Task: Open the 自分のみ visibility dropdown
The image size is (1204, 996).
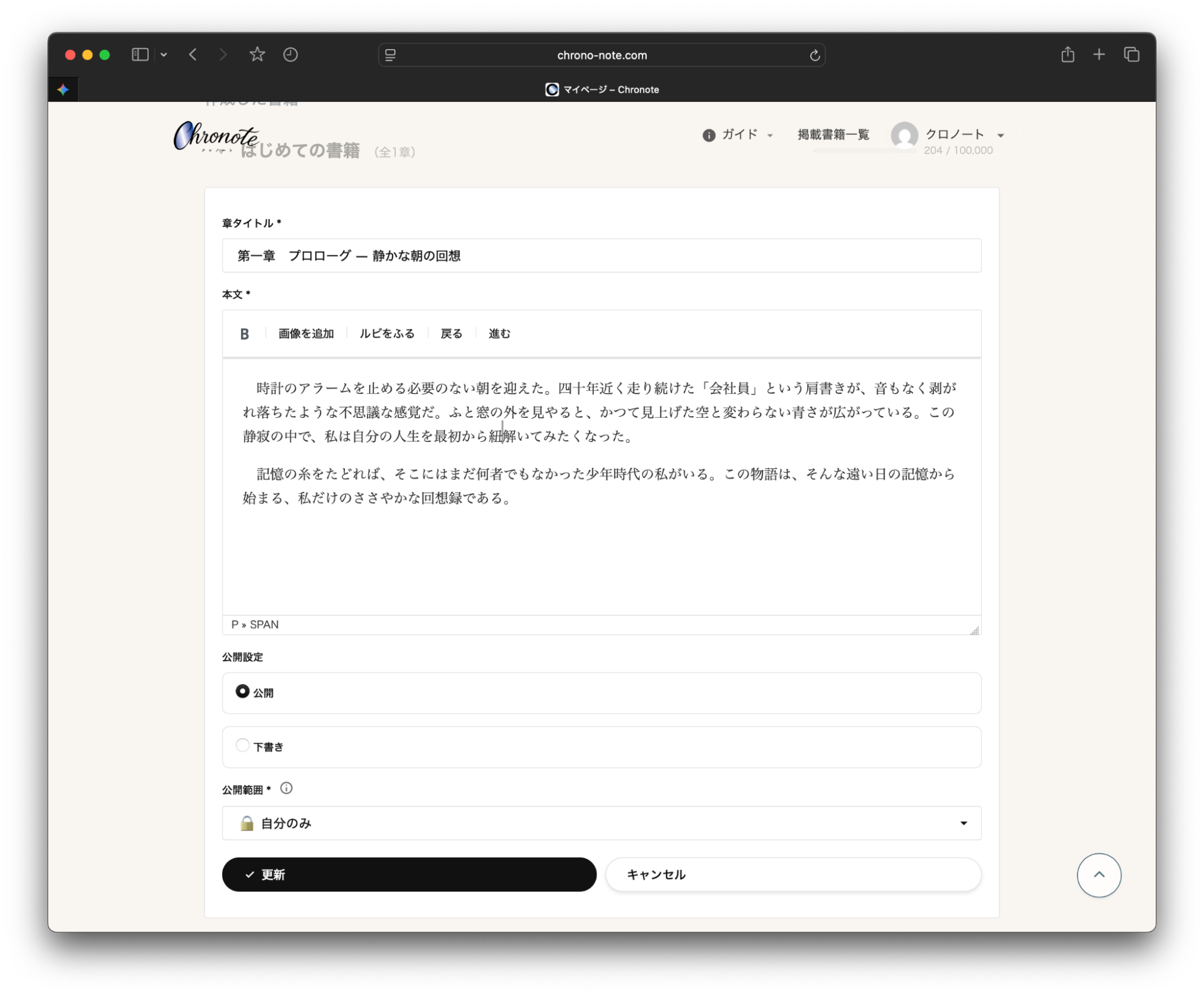Action: (x=601, y=823)
